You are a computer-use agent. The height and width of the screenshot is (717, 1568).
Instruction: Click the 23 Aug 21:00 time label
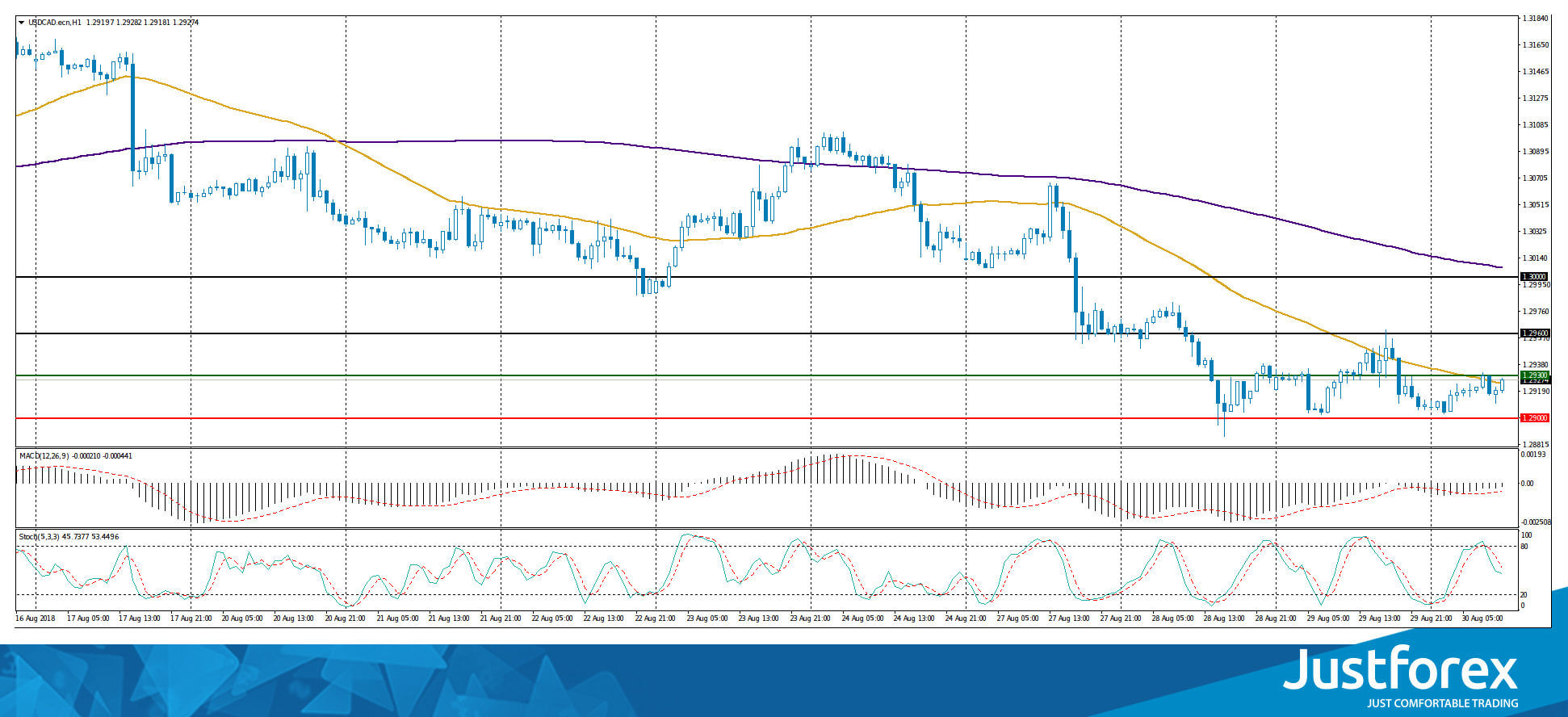(x=811, y=618)
